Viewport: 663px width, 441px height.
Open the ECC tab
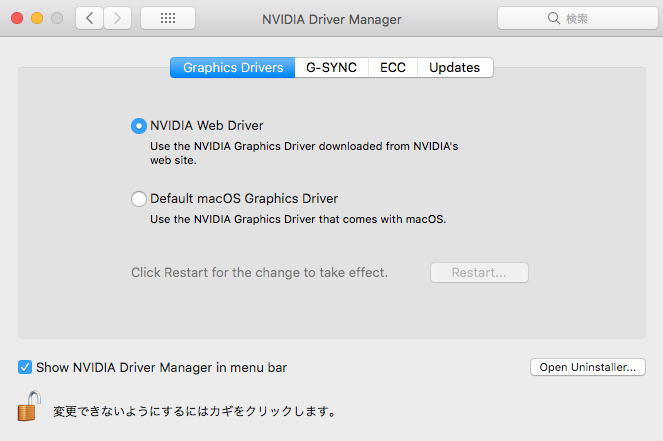(393, 68)
